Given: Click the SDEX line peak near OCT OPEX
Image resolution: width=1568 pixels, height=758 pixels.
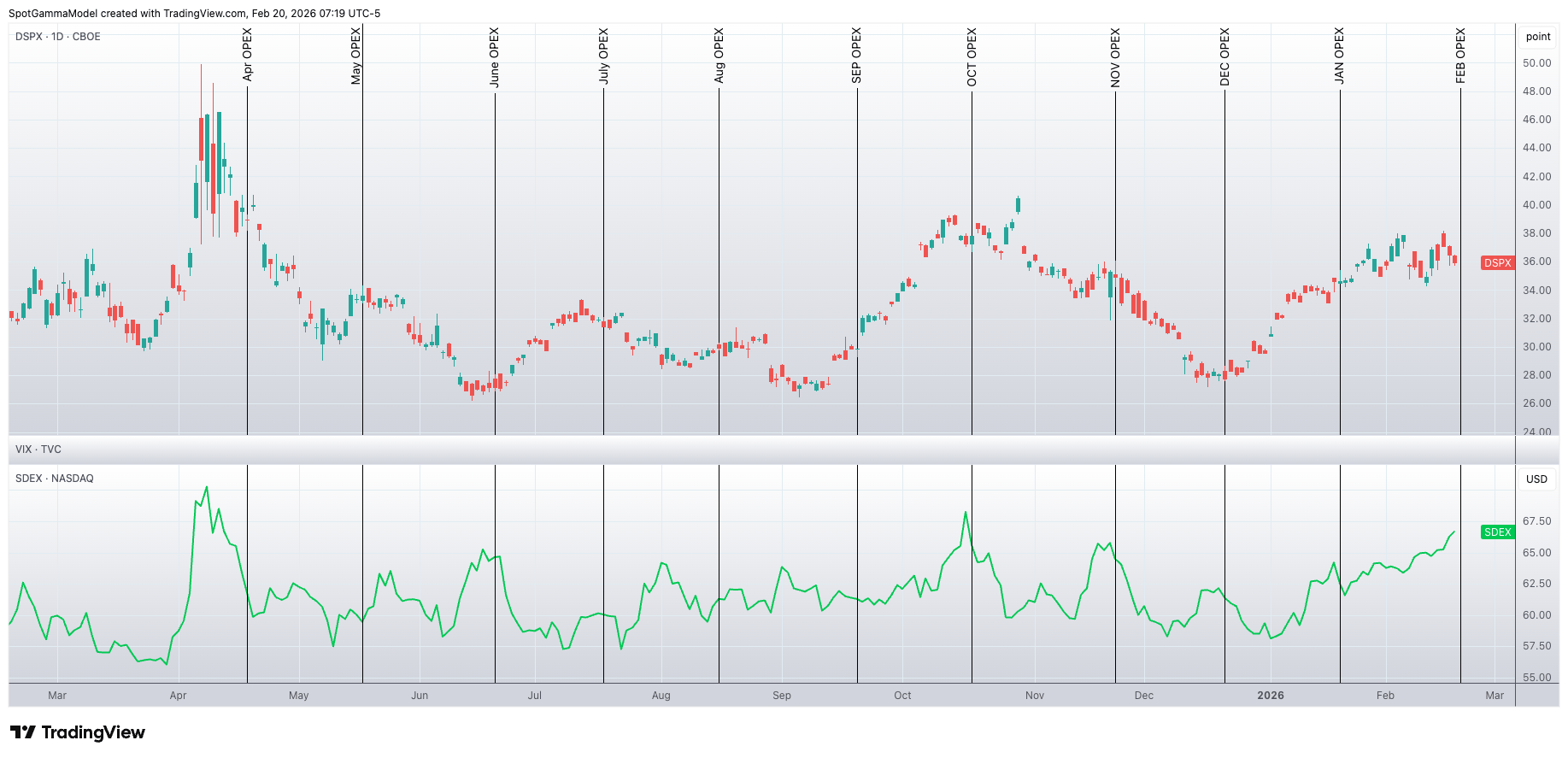Looking at the screenshot, I should click(x=966, y=513).
